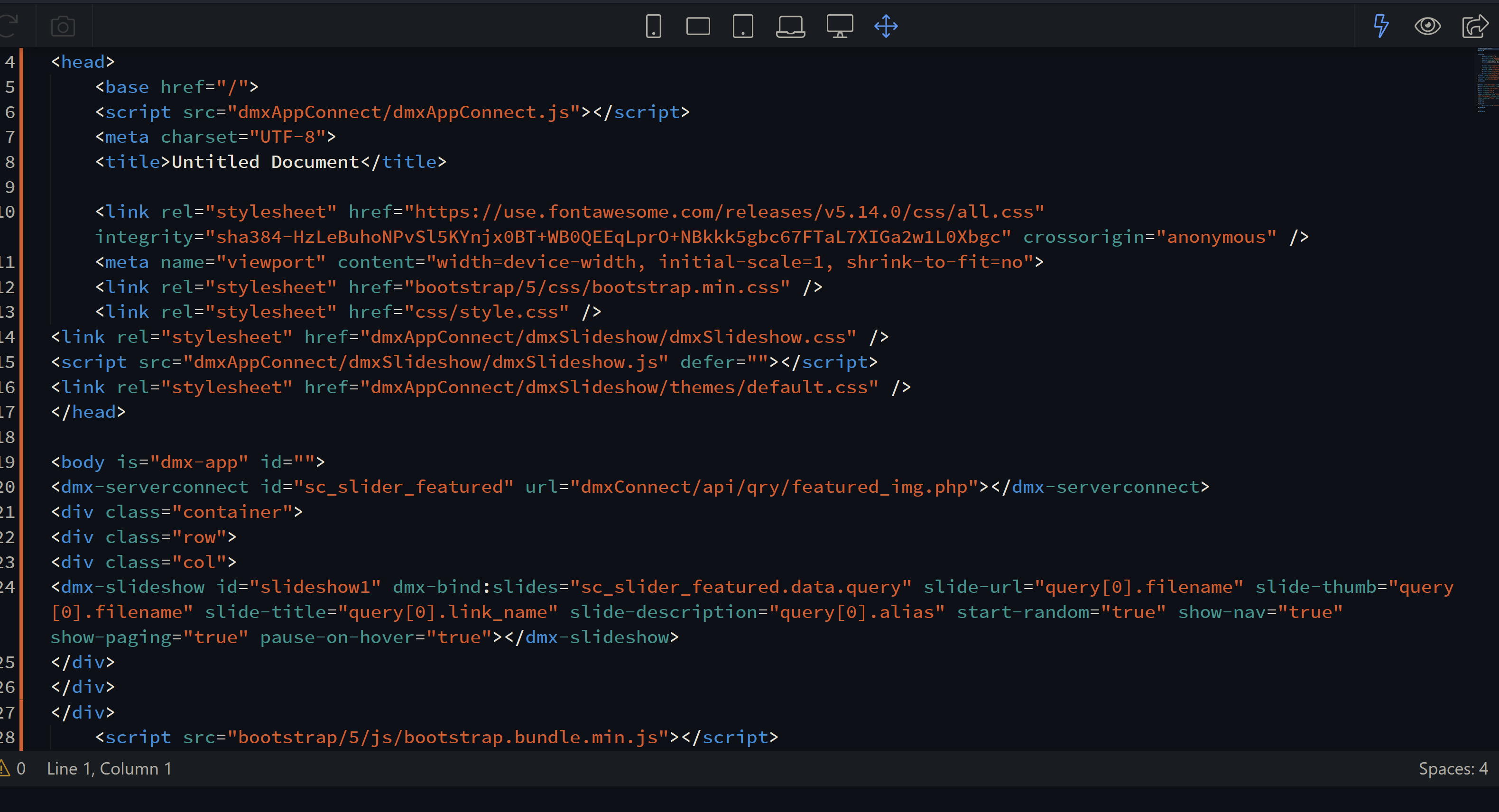Select the laptop device view
1499x812 pixels.
point(790,26)
